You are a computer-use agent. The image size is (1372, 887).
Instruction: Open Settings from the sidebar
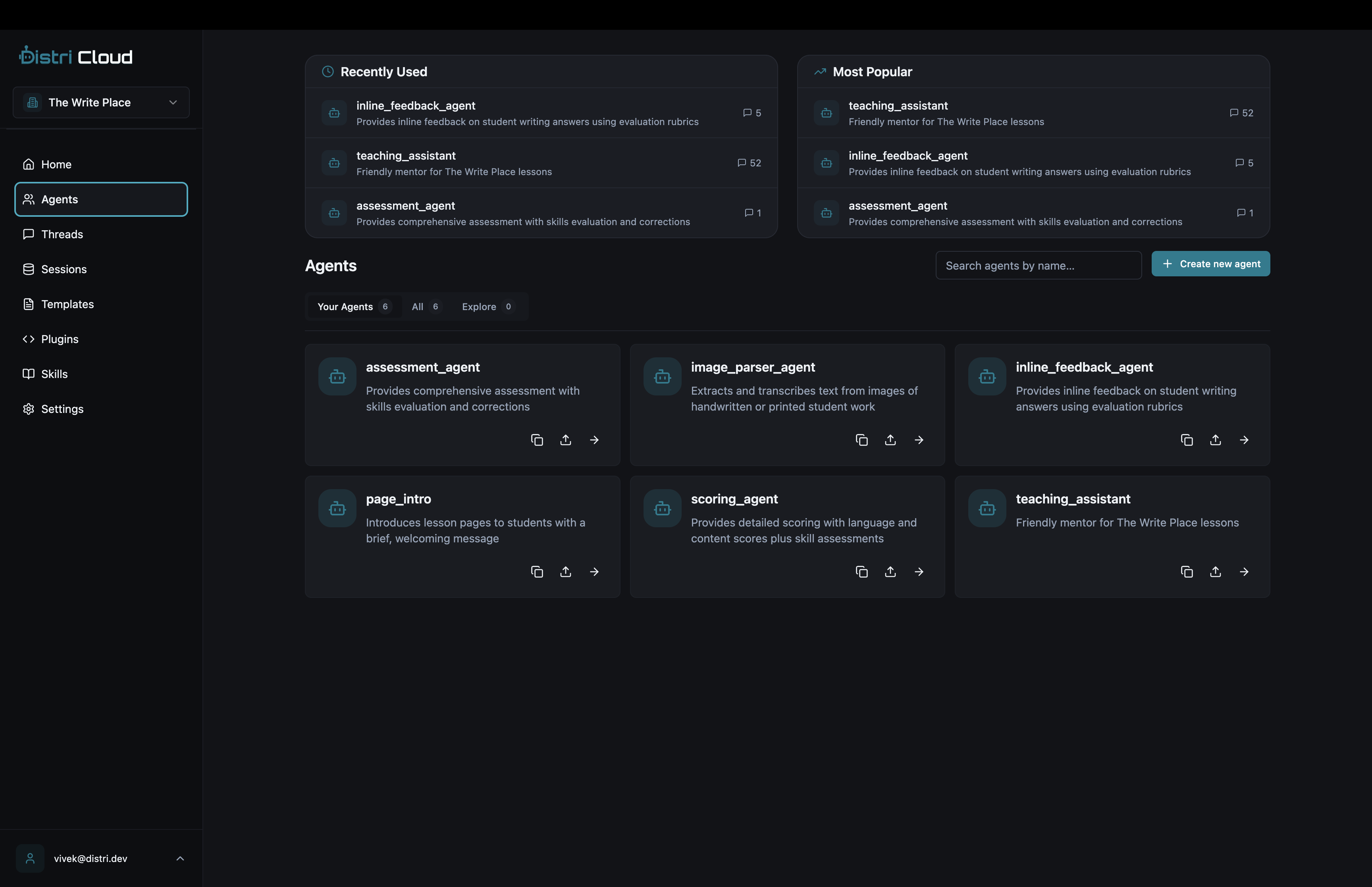click(x=62, y=409)
